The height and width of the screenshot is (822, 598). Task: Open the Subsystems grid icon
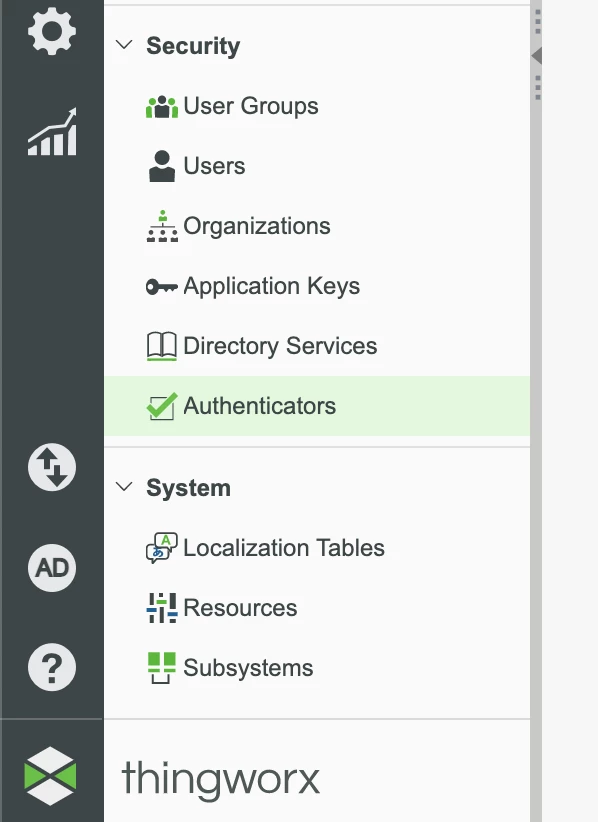[163, 667]
